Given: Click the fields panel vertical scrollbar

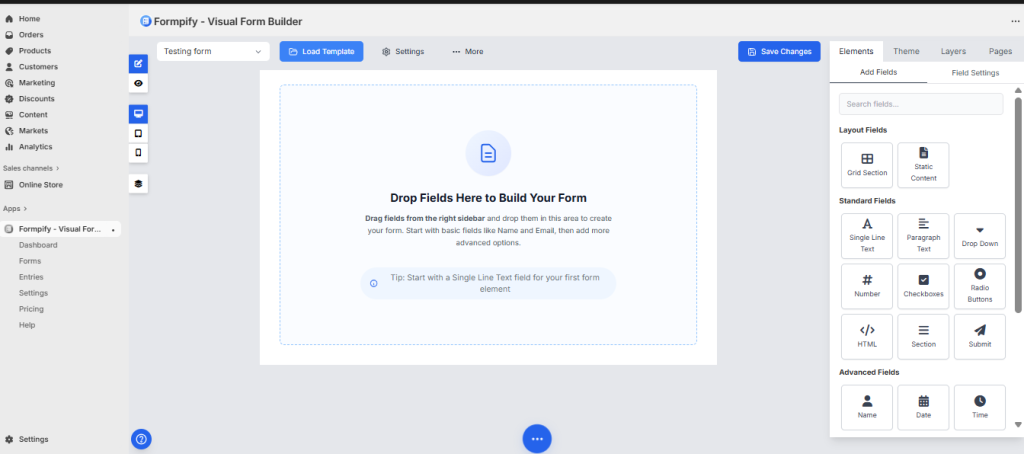Looking at the screenshot, I should [1018, 200].
